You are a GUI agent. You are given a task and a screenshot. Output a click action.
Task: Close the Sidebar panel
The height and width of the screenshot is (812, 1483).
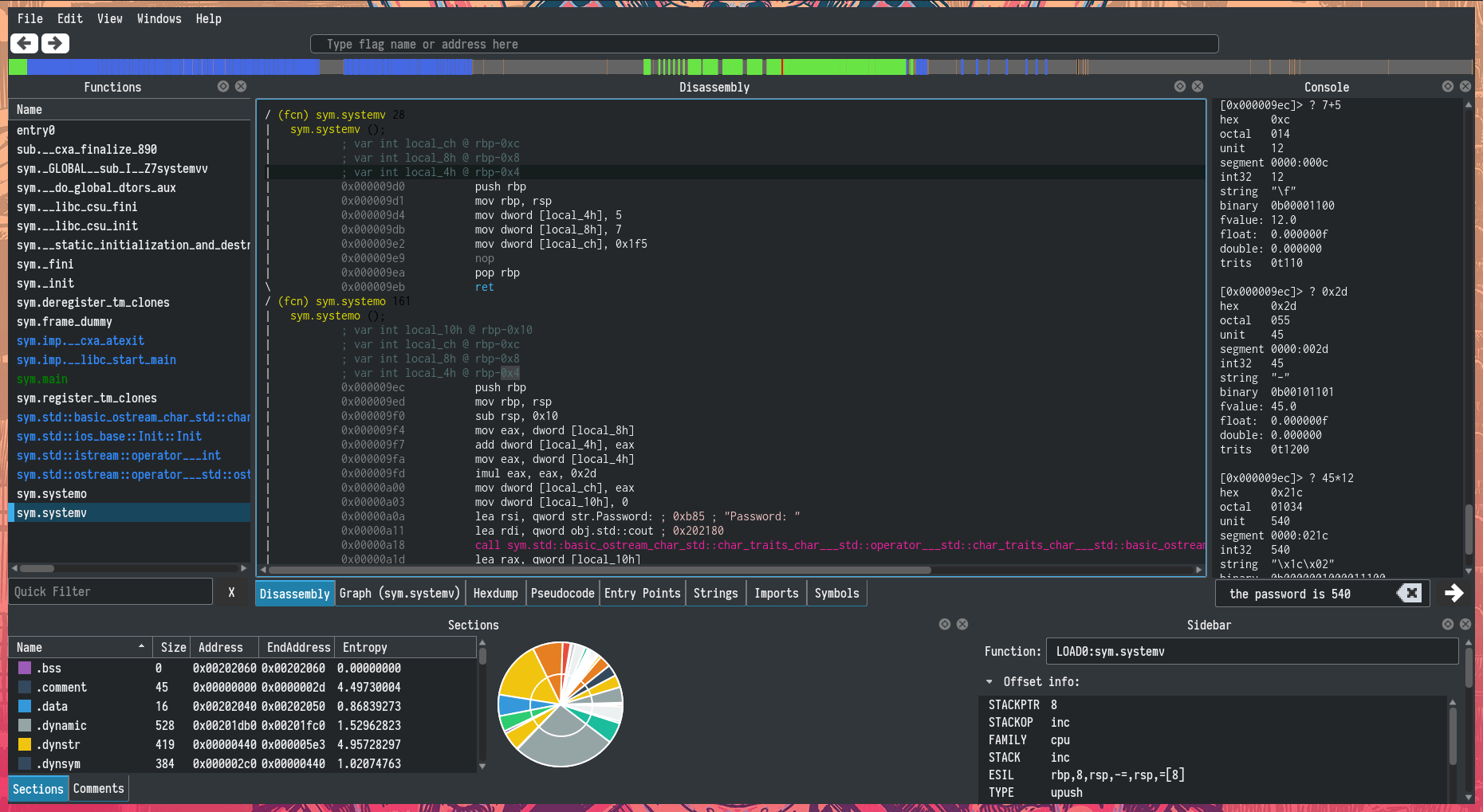click(x=1465, y=624)
